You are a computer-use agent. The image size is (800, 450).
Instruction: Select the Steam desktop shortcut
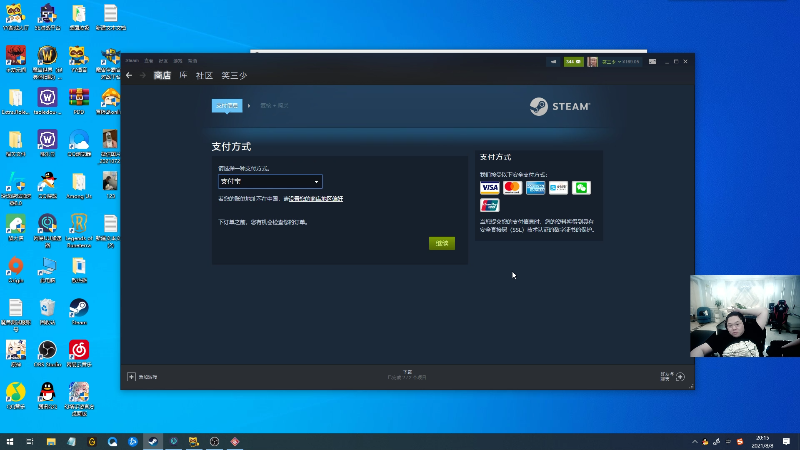[79, 312]
